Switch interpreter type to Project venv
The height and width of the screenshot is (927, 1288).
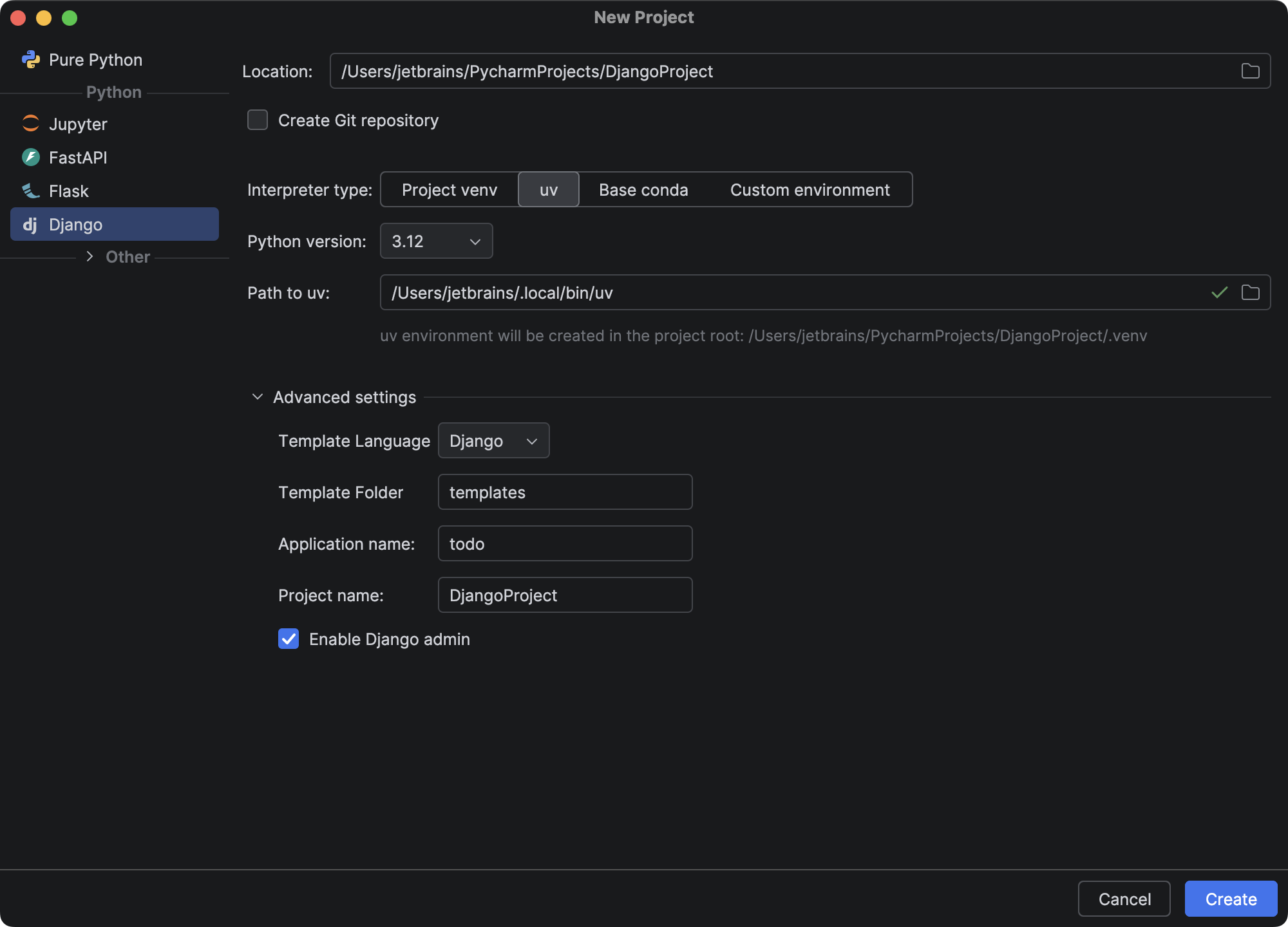pyautogui.click(x=450, y=190)
